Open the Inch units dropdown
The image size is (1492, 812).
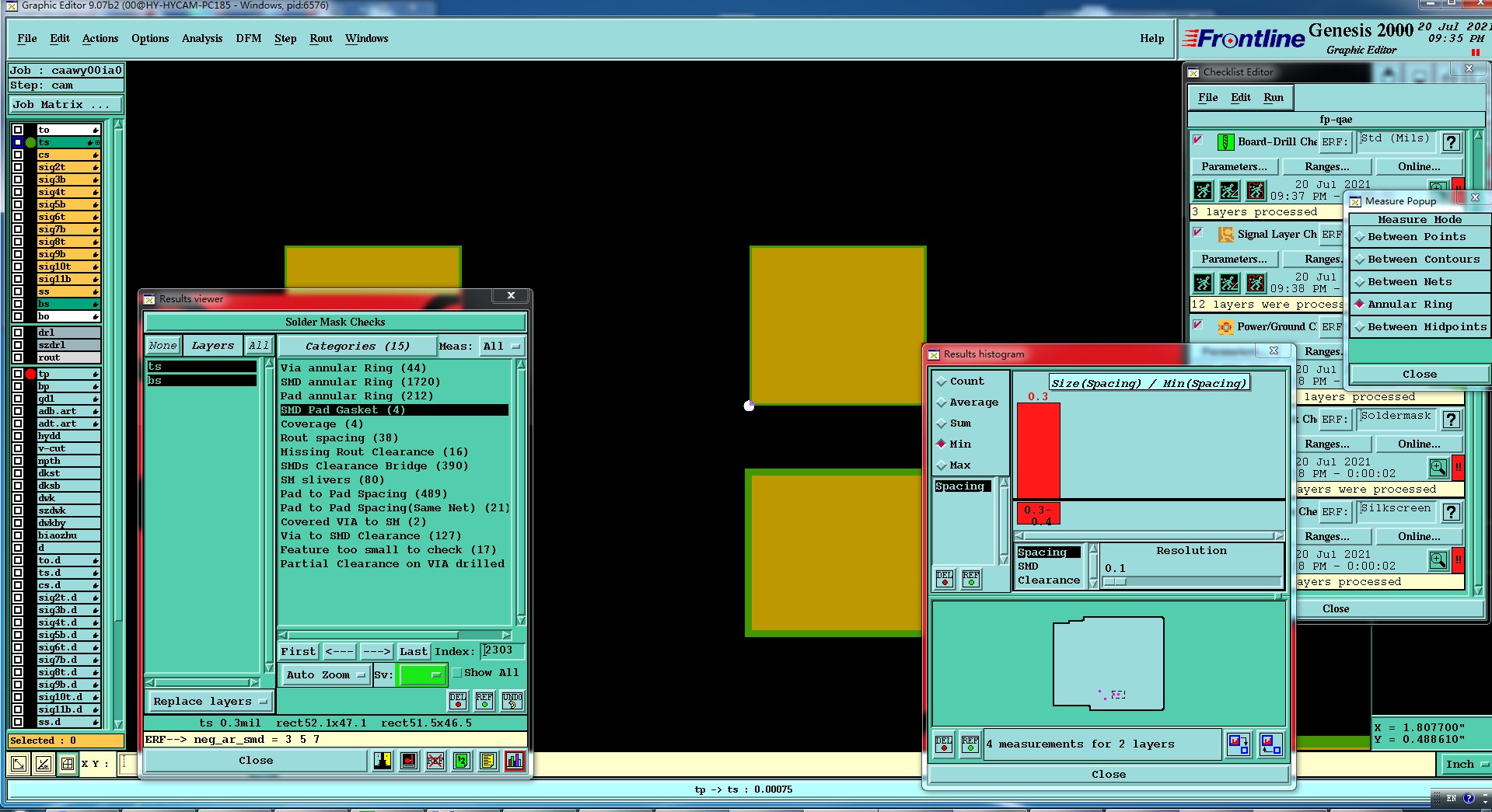(x=1465, y=765)
